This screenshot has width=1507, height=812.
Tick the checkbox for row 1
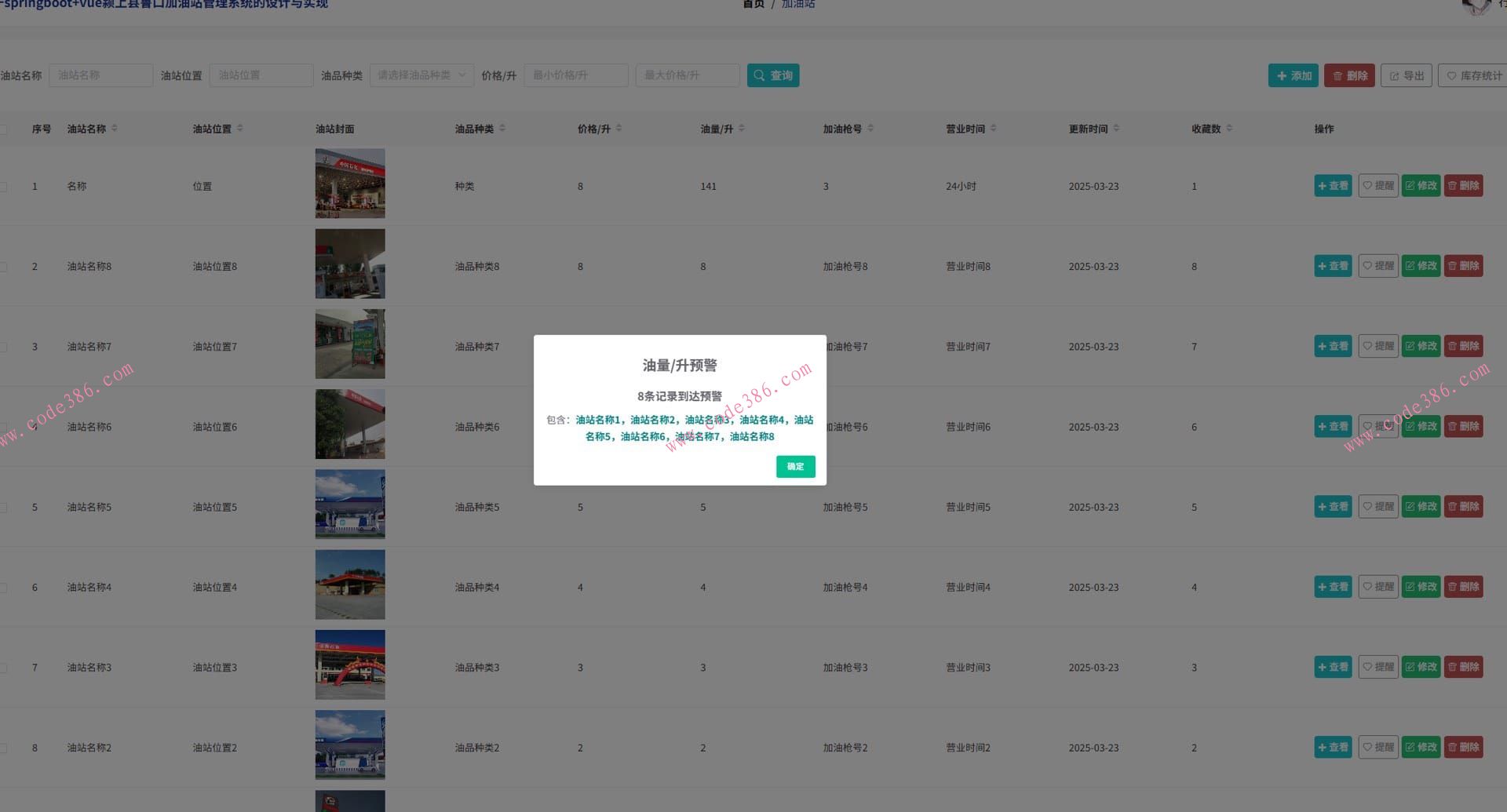tap(3, 187)
